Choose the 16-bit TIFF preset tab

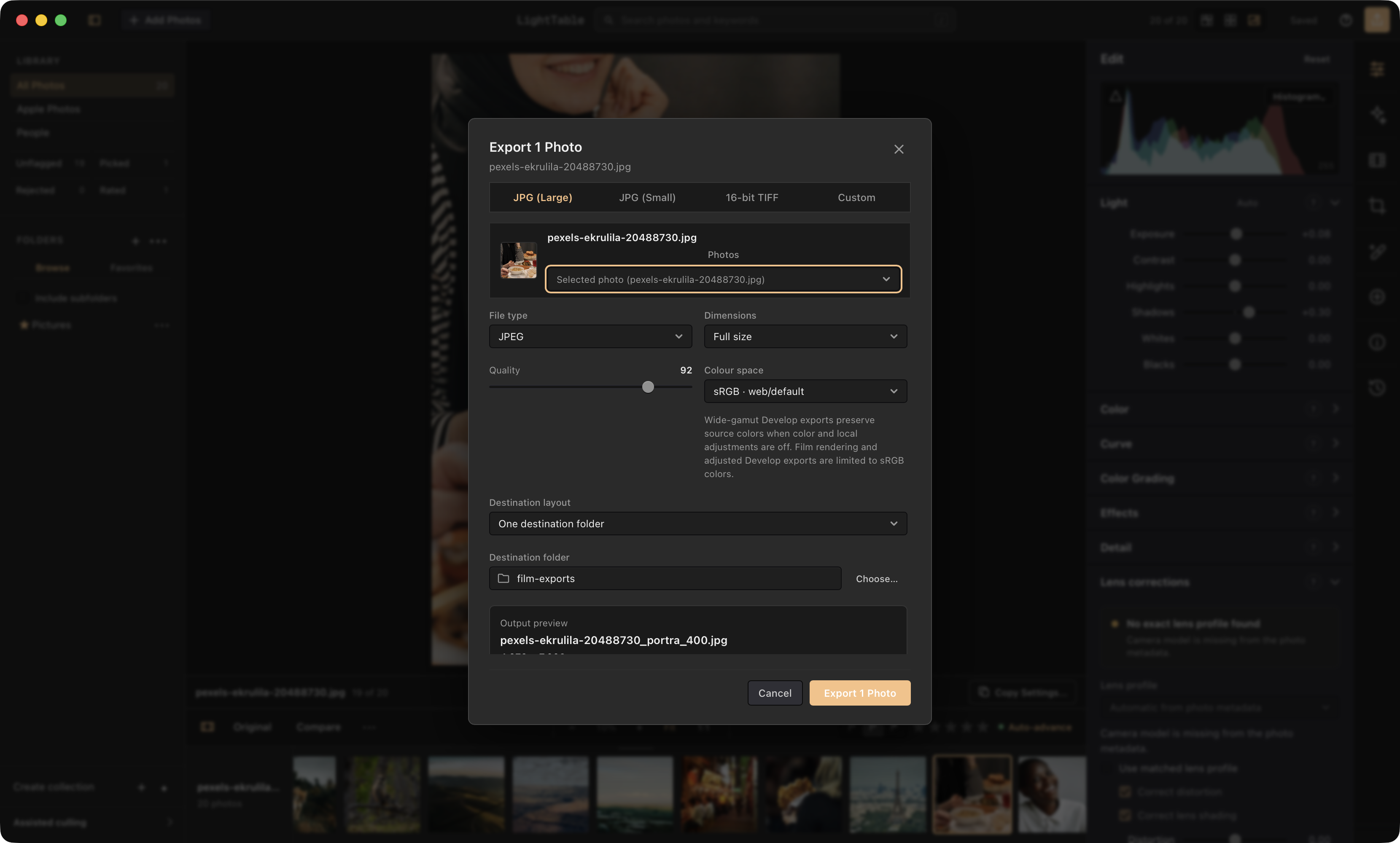[752, 197]
